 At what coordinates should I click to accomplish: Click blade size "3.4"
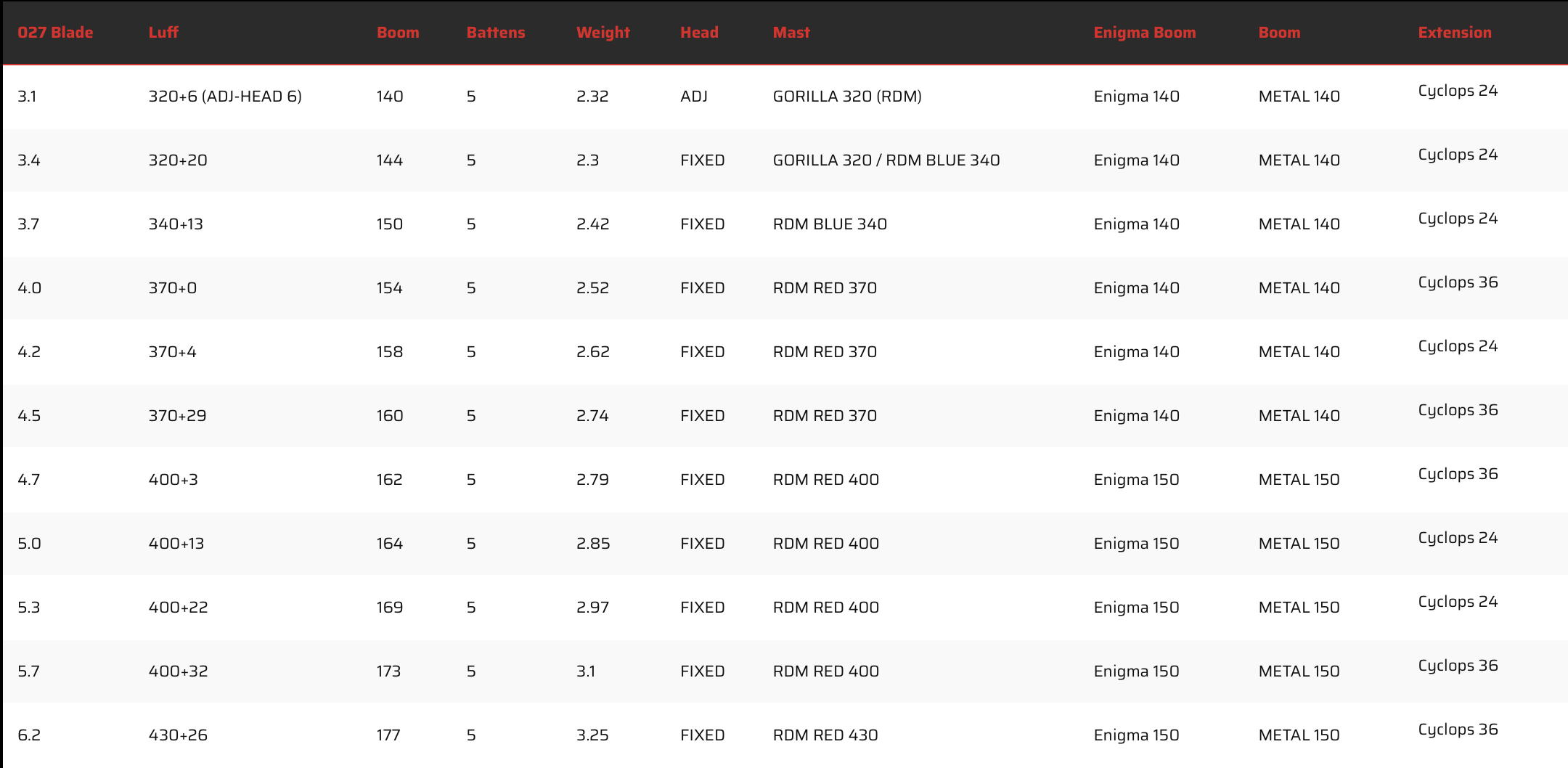[29, 160]
